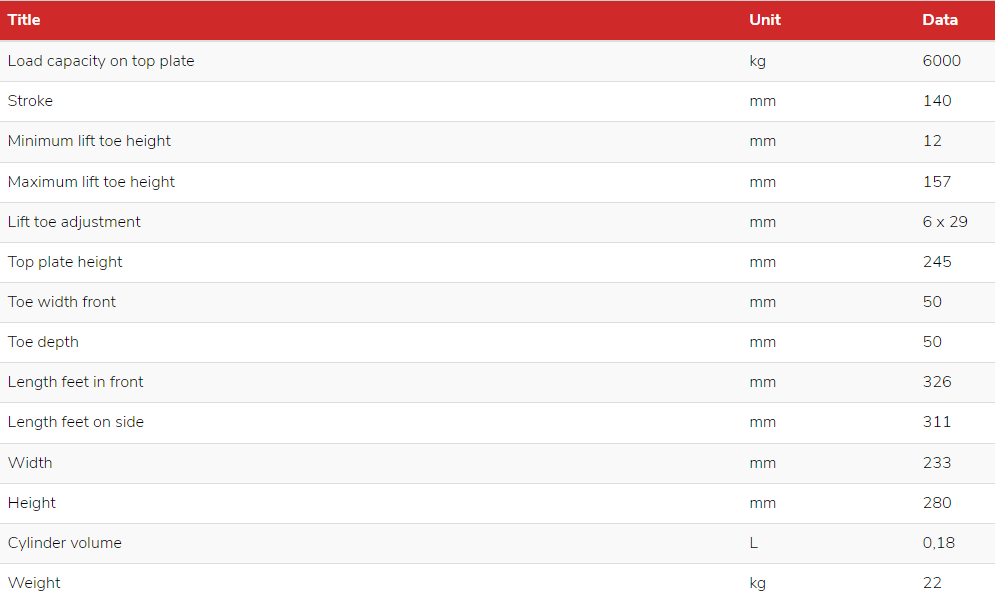The width and height of the screenshot is (995, 603).
Task: Click the Toe depth row label
Action: pyautogui.click(x=43, y=342)
